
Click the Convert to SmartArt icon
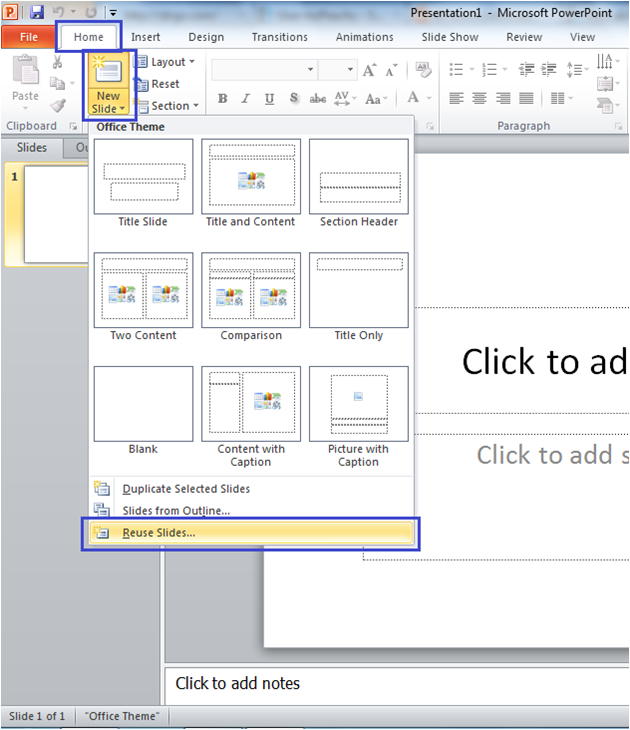(605, 106)
